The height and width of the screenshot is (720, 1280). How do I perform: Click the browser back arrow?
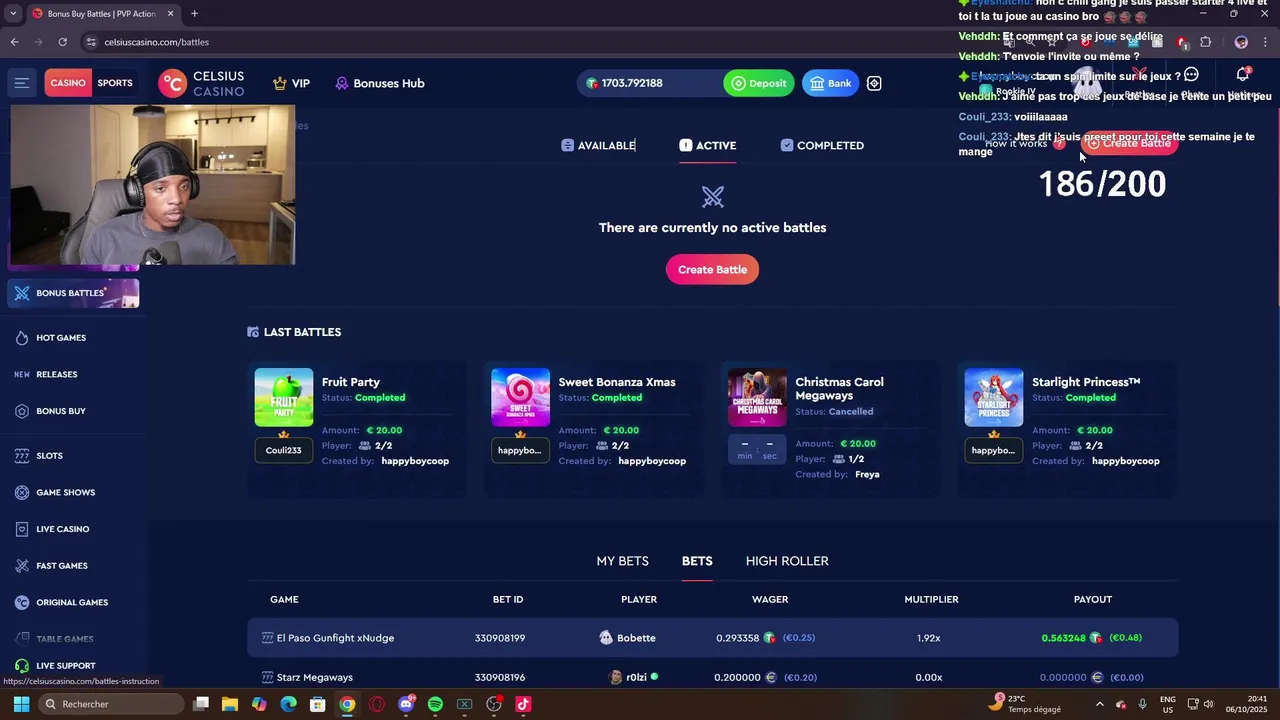[x=14, y=42]
